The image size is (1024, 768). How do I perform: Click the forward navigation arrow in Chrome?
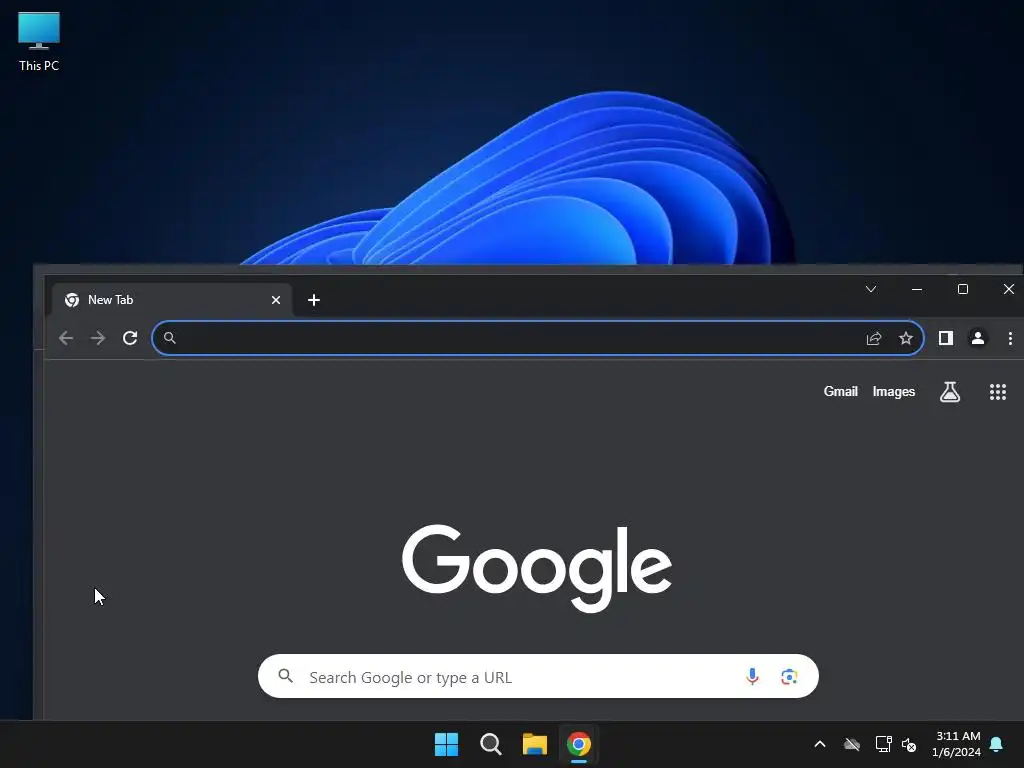(x=98, y=338)
